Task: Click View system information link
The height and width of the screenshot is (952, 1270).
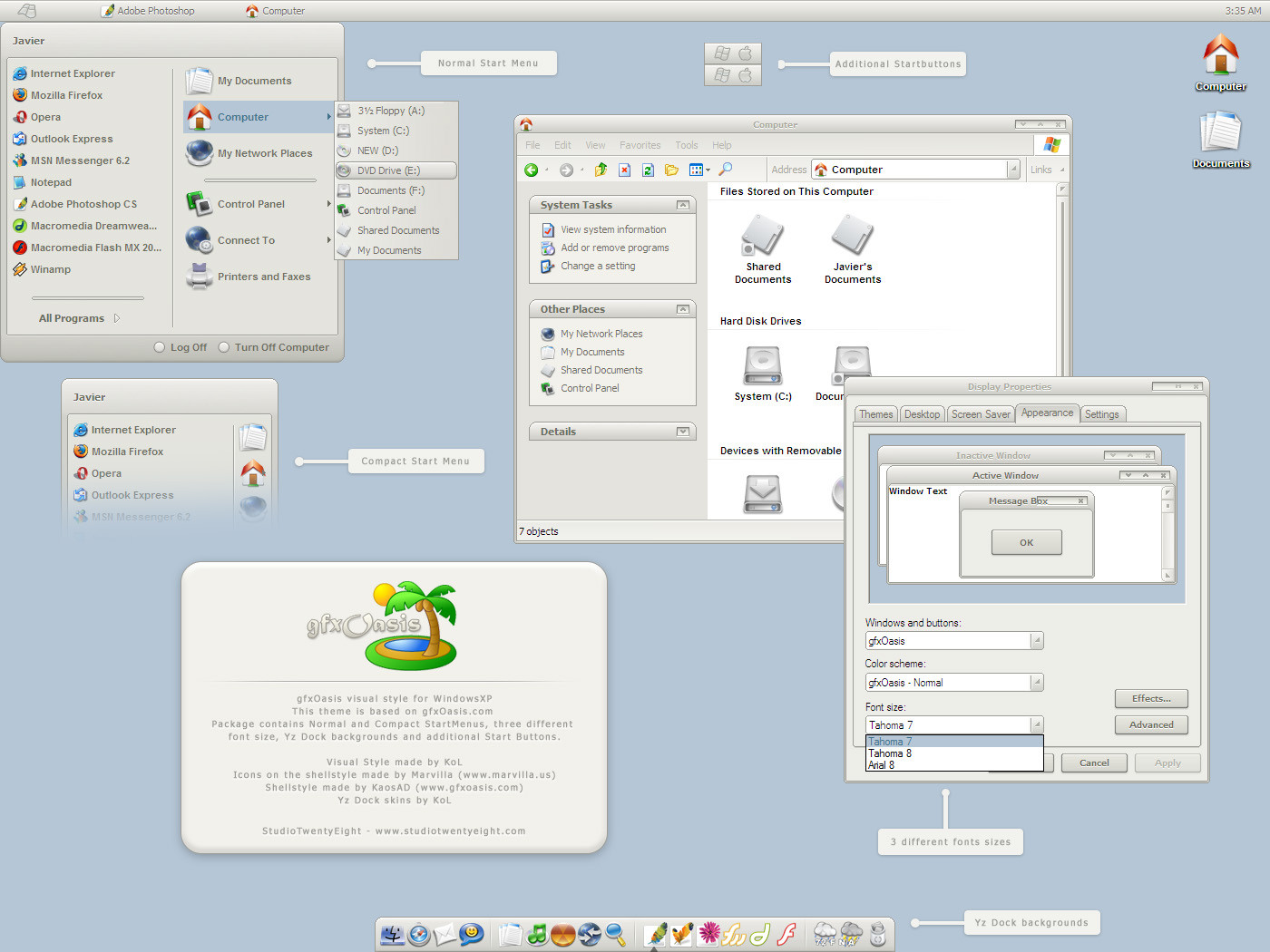Action: pyautogui.click(x=613, y=229)
